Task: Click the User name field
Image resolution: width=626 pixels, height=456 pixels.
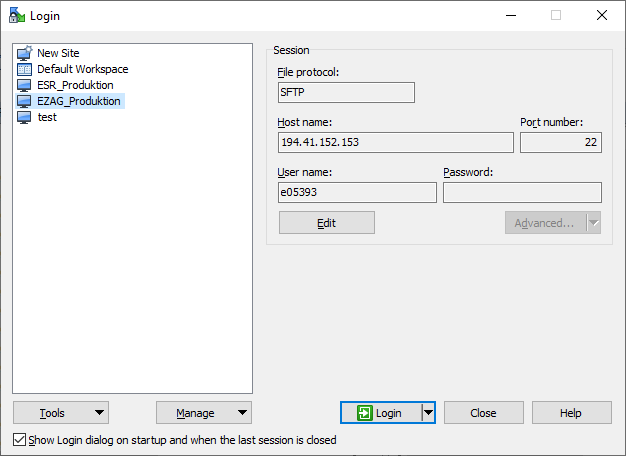Action: point(357,192)
